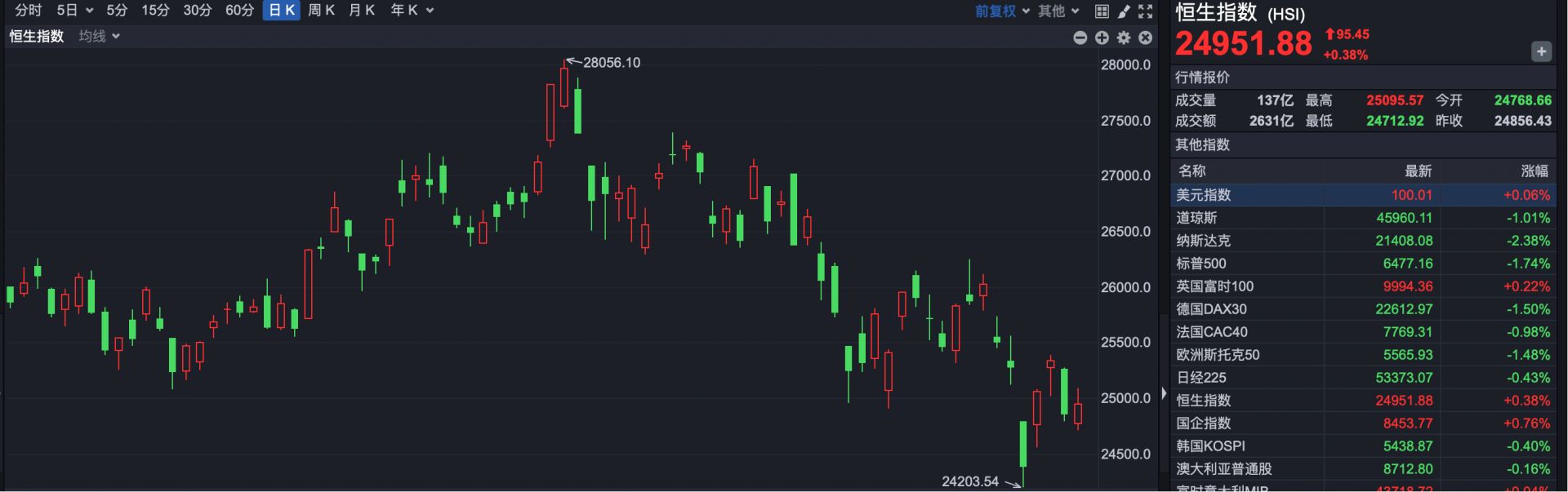Zoom out chart with minus circle icon
Screen dimensions: 1568x492
click(1080, 38)
